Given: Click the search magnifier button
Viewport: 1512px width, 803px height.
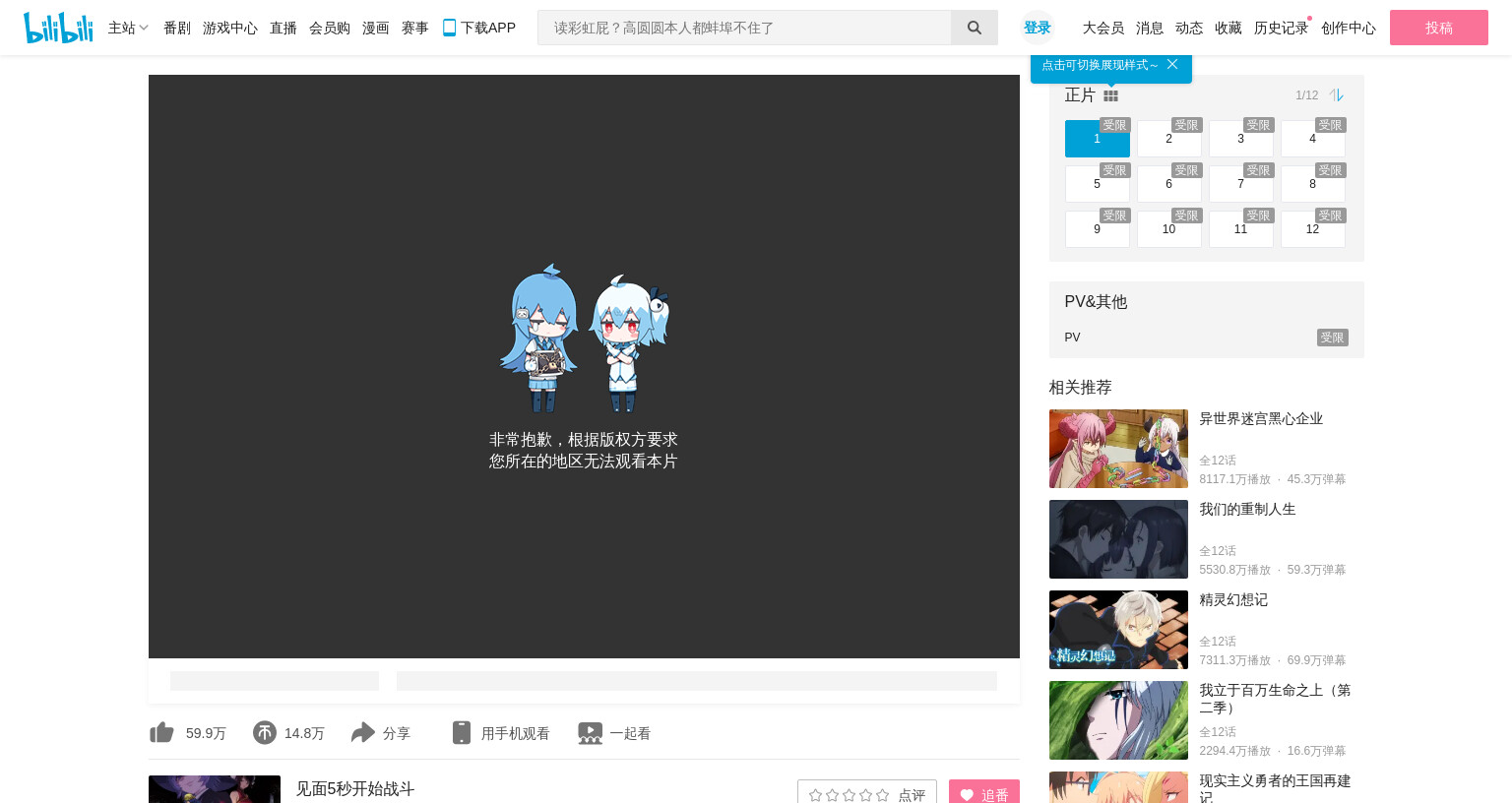Looking at the screenshot, I should 975,28.
